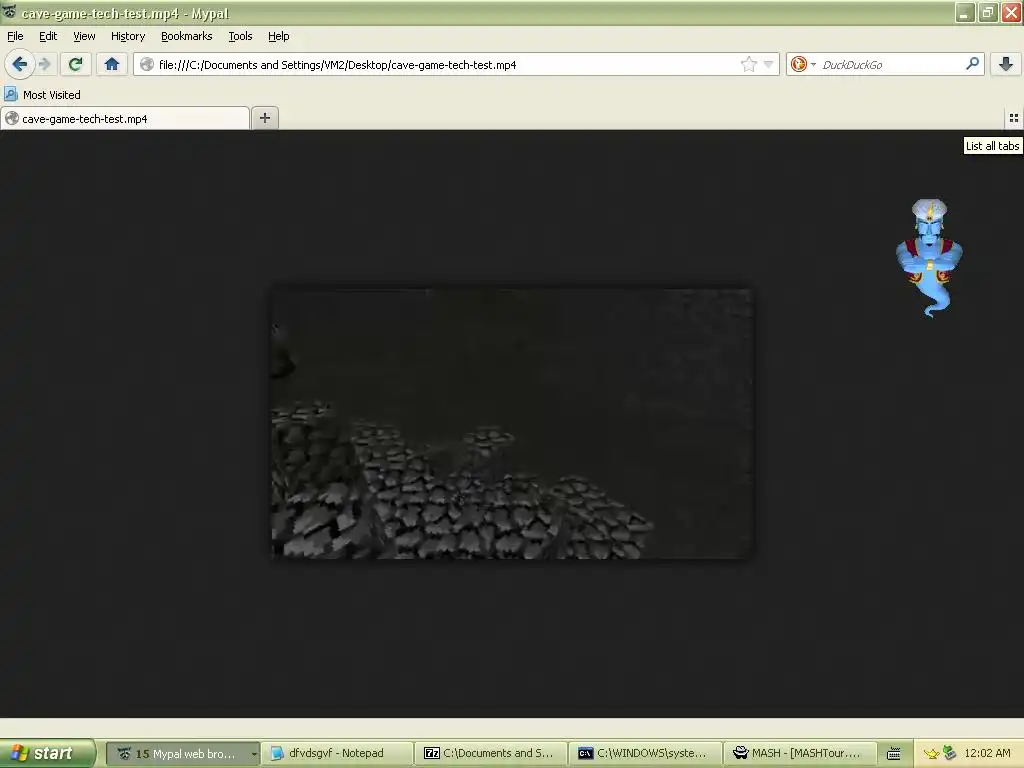
Task: Open the Windows Start button
Action: coord(48,753)
